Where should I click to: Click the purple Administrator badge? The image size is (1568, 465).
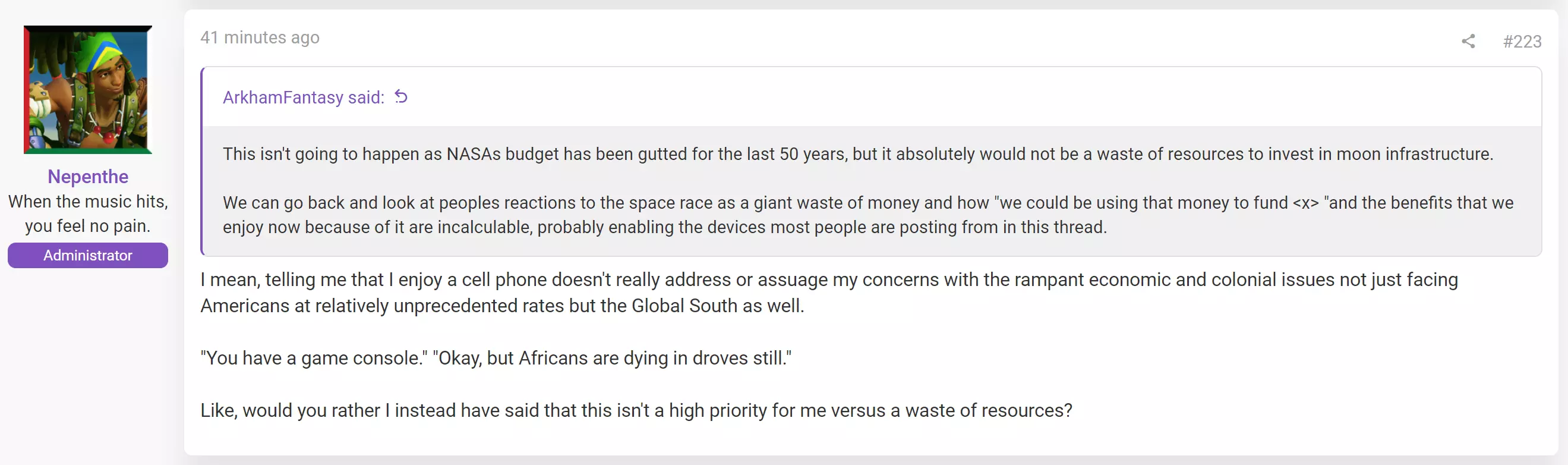pyautogui.click(x=88, y=255)
